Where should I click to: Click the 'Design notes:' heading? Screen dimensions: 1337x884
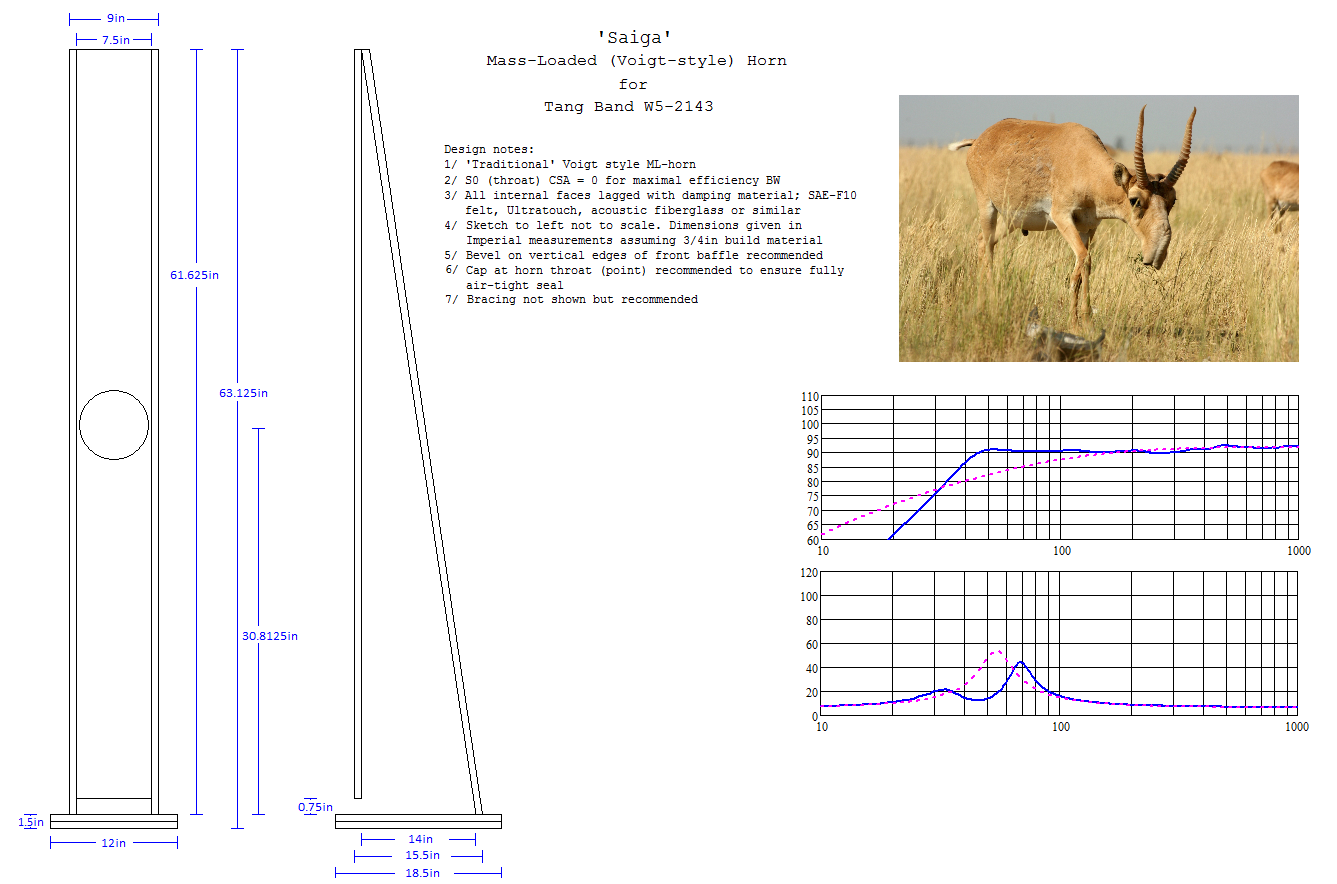[489, 149]
